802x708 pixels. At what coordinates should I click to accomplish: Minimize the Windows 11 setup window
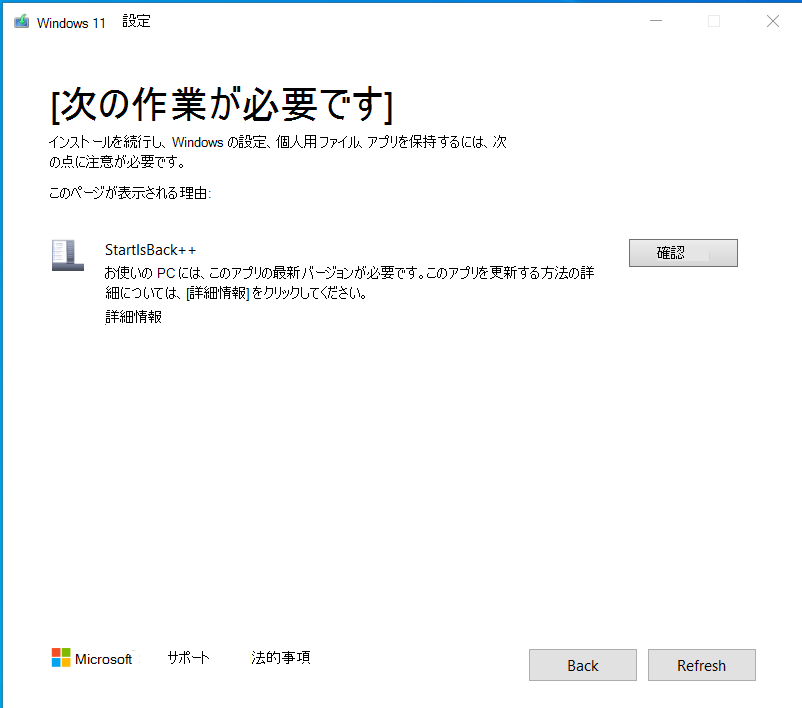(x=656, y=21)
